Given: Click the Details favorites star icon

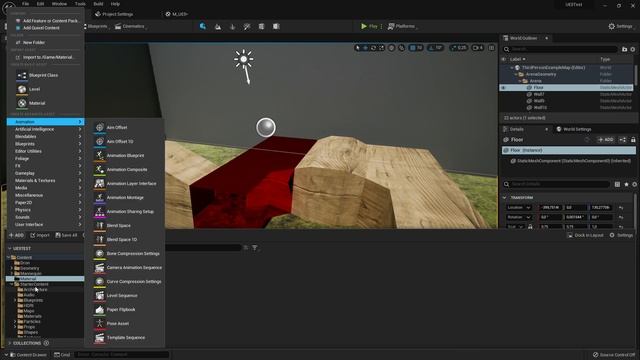Looking at the screenshot, I should (626, 184).
